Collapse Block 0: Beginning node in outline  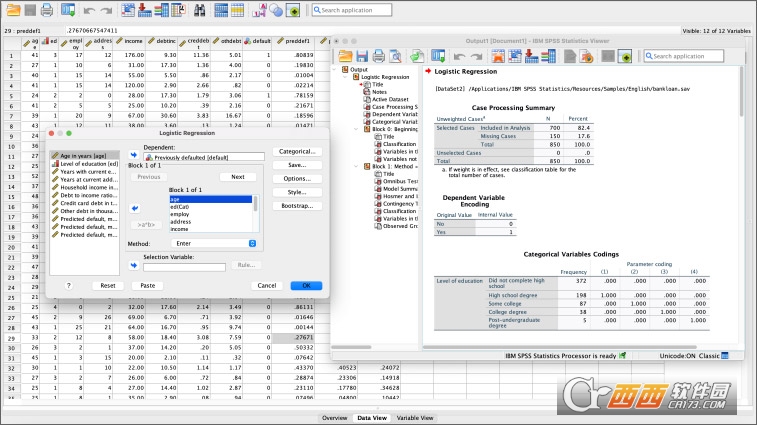(356, 129)
